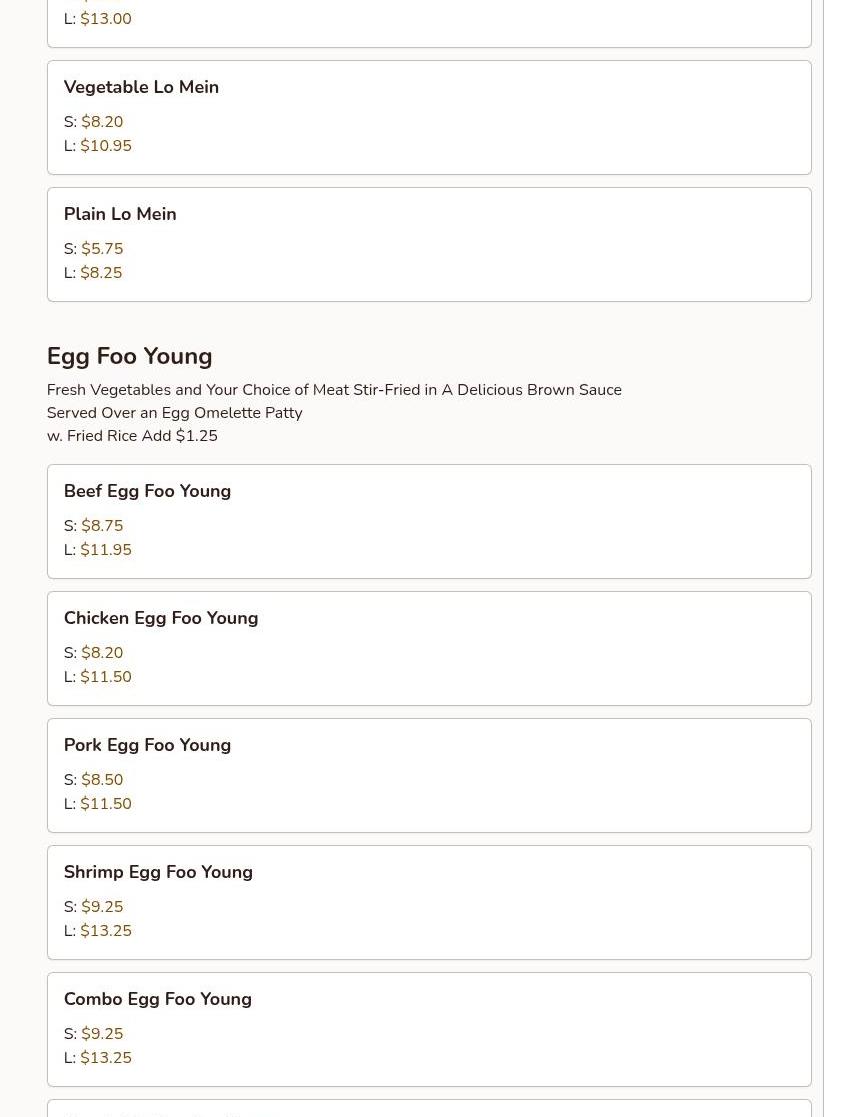The image size is (844, 1117).
Task: Pick Chicken Egg Foo Young small $8.20
Action: (102, 653)
